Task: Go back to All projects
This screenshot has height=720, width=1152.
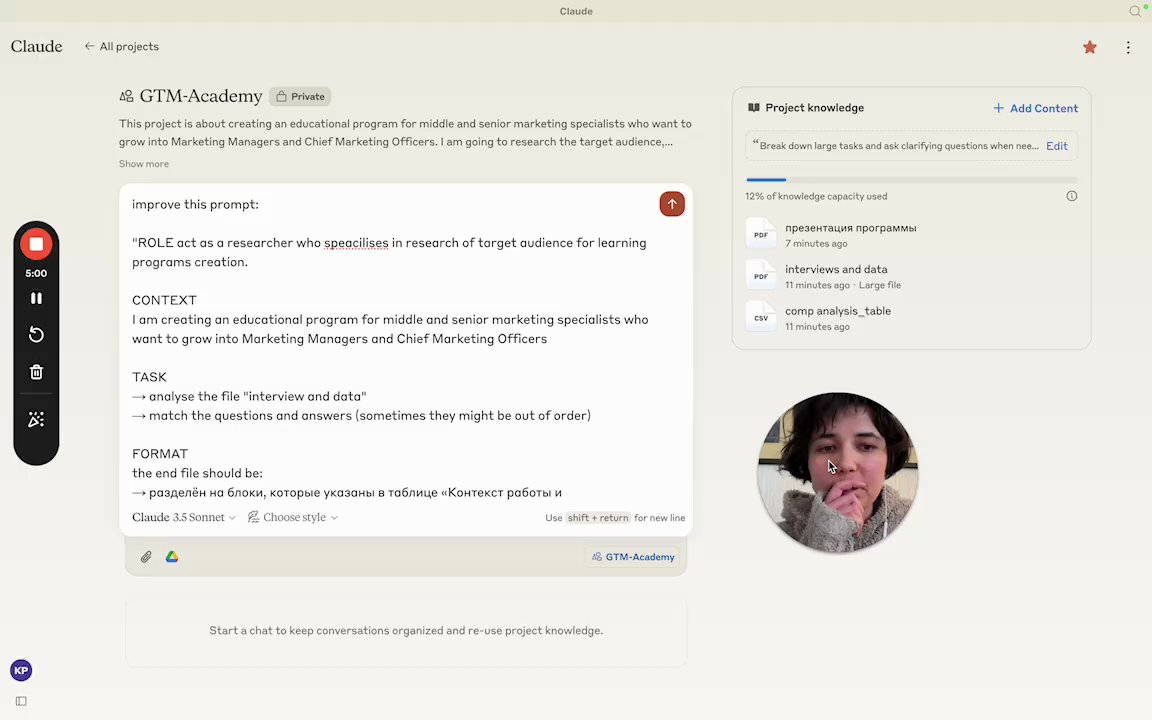Action: coord(122,46)
